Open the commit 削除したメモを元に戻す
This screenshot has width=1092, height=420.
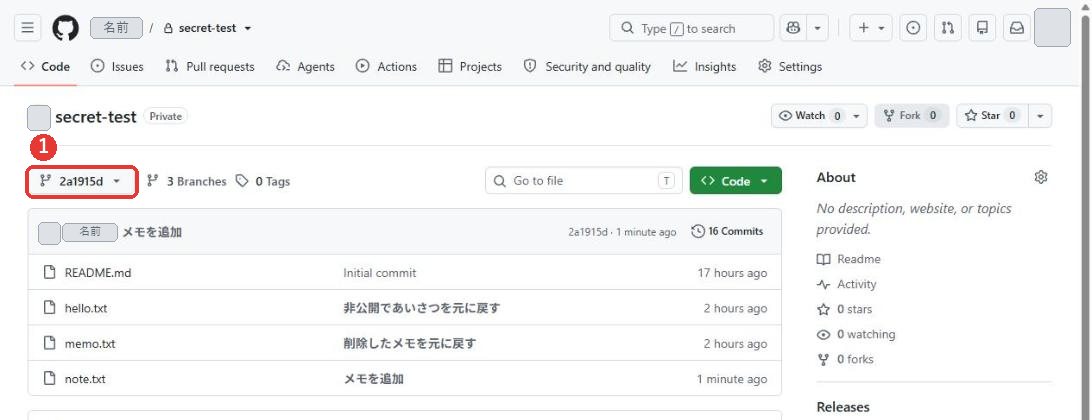point(410,343)
